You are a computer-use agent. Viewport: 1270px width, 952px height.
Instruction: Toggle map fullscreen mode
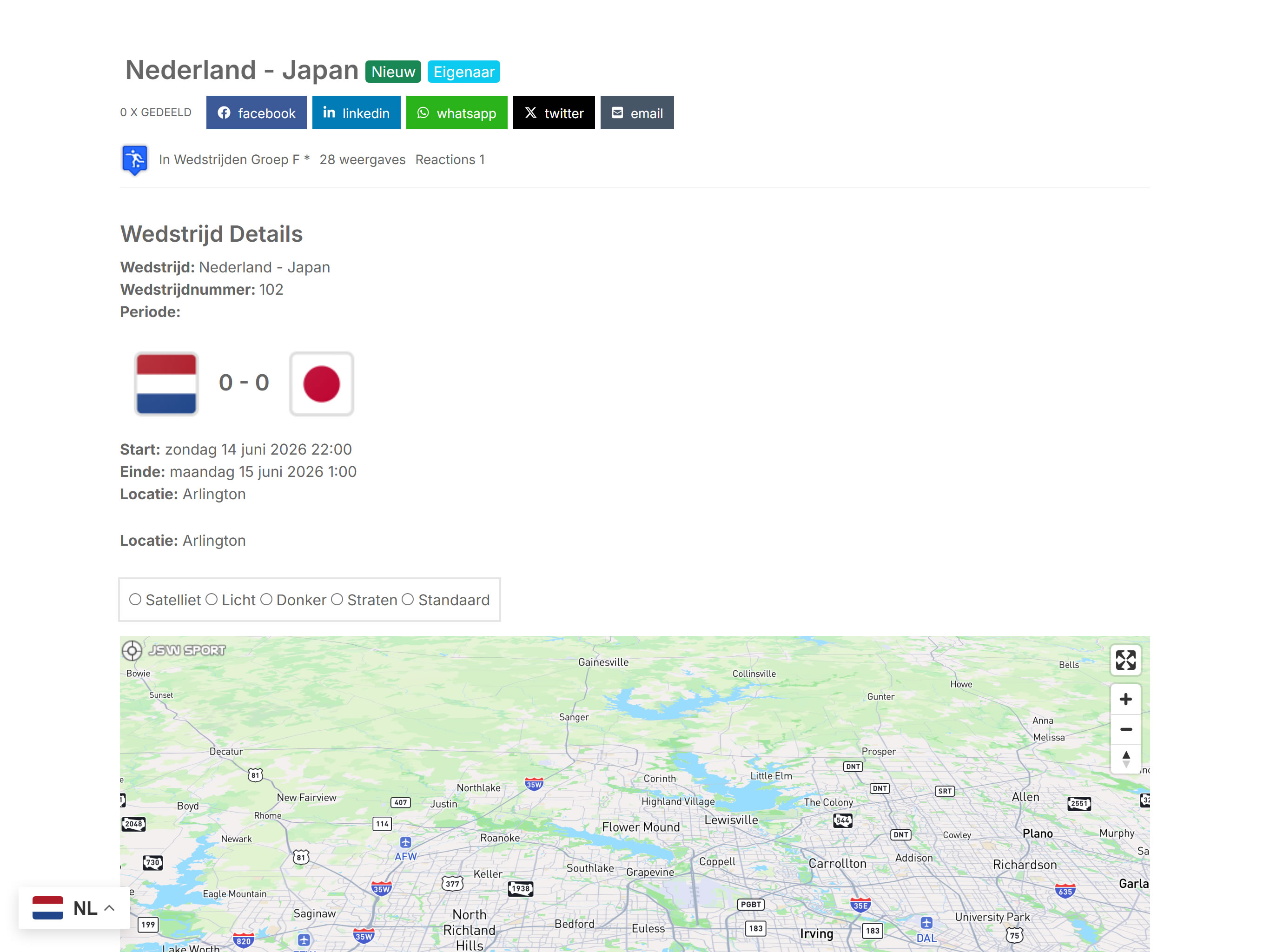tap(1125, 660)
